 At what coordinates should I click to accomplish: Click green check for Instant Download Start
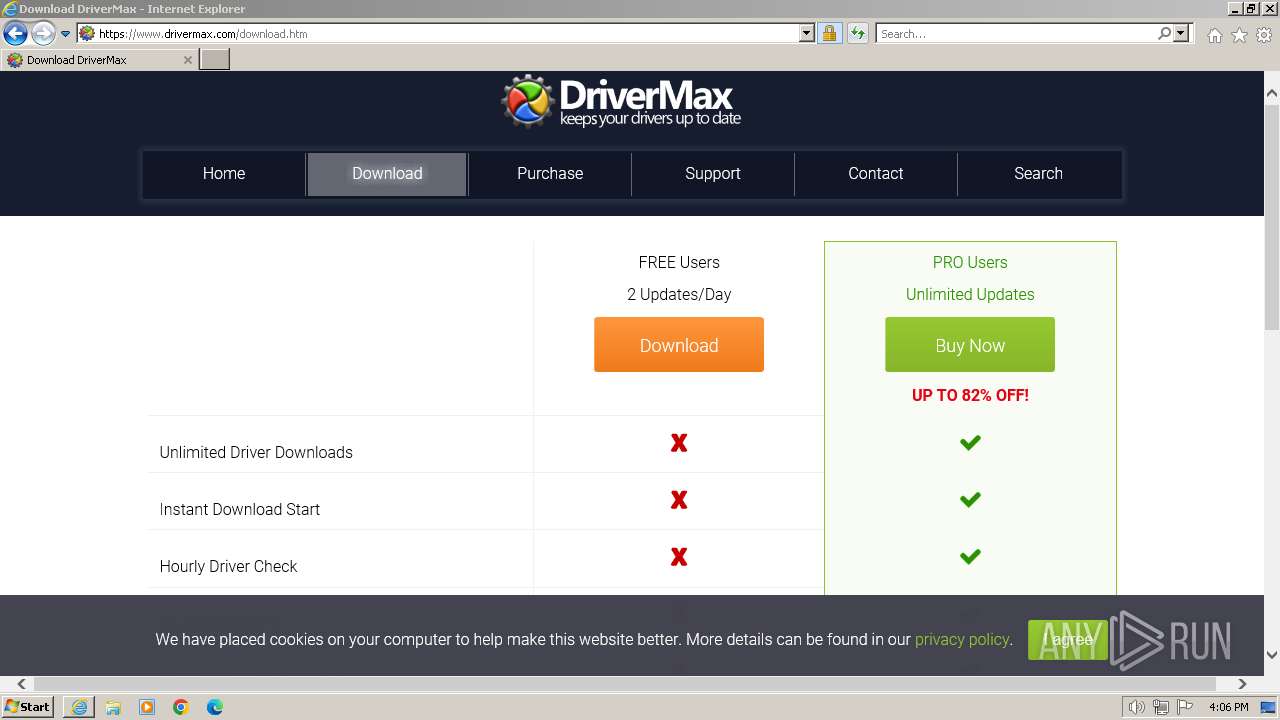point(970,500)
